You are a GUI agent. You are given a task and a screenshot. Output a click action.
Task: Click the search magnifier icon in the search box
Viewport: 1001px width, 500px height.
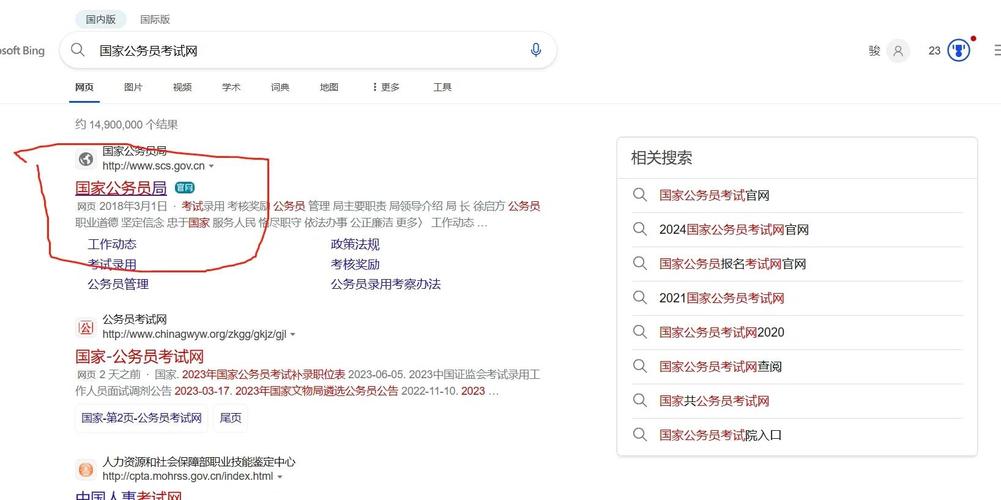point(78,50)
